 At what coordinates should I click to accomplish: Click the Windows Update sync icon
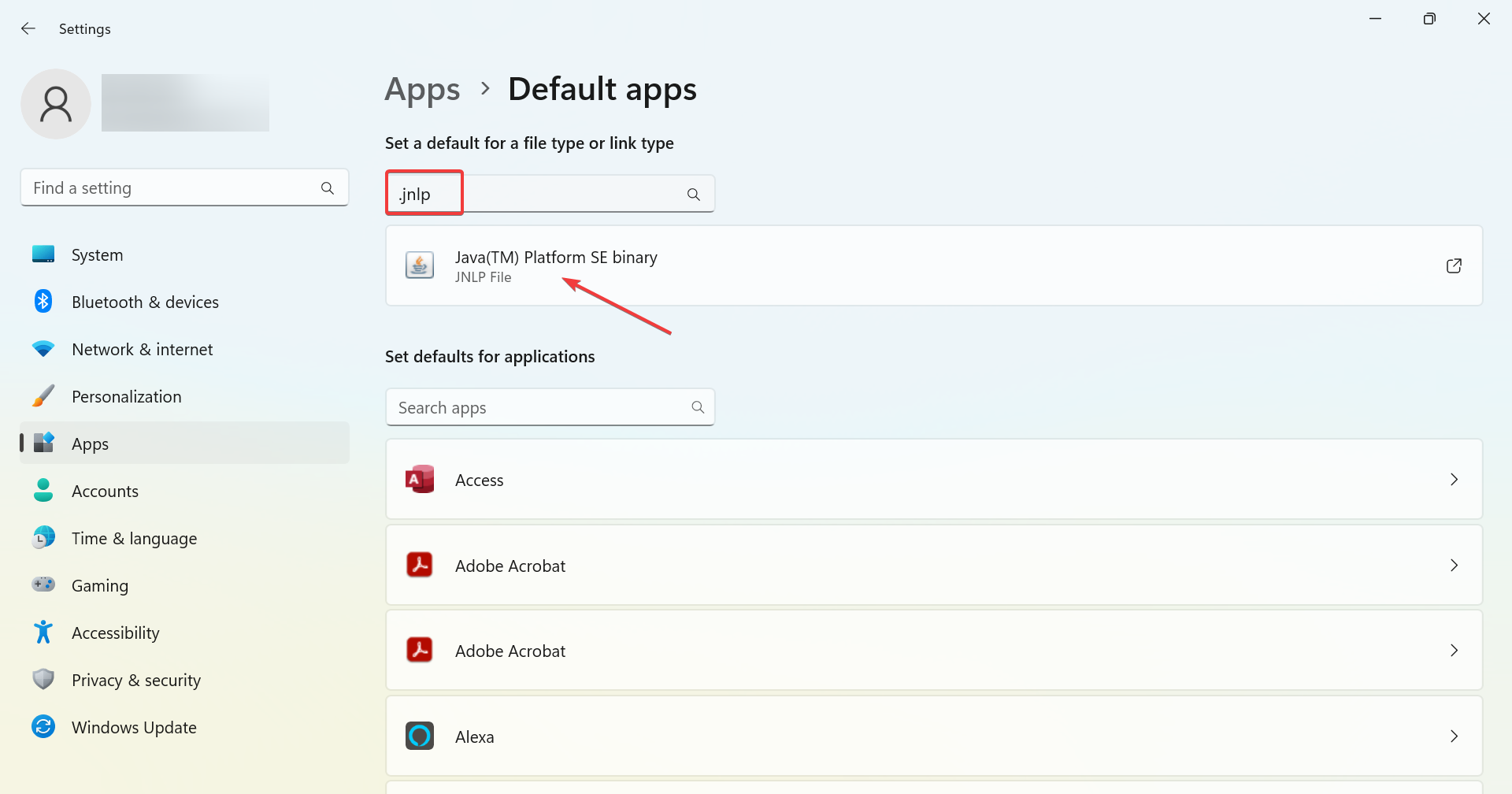coord(43,726)
